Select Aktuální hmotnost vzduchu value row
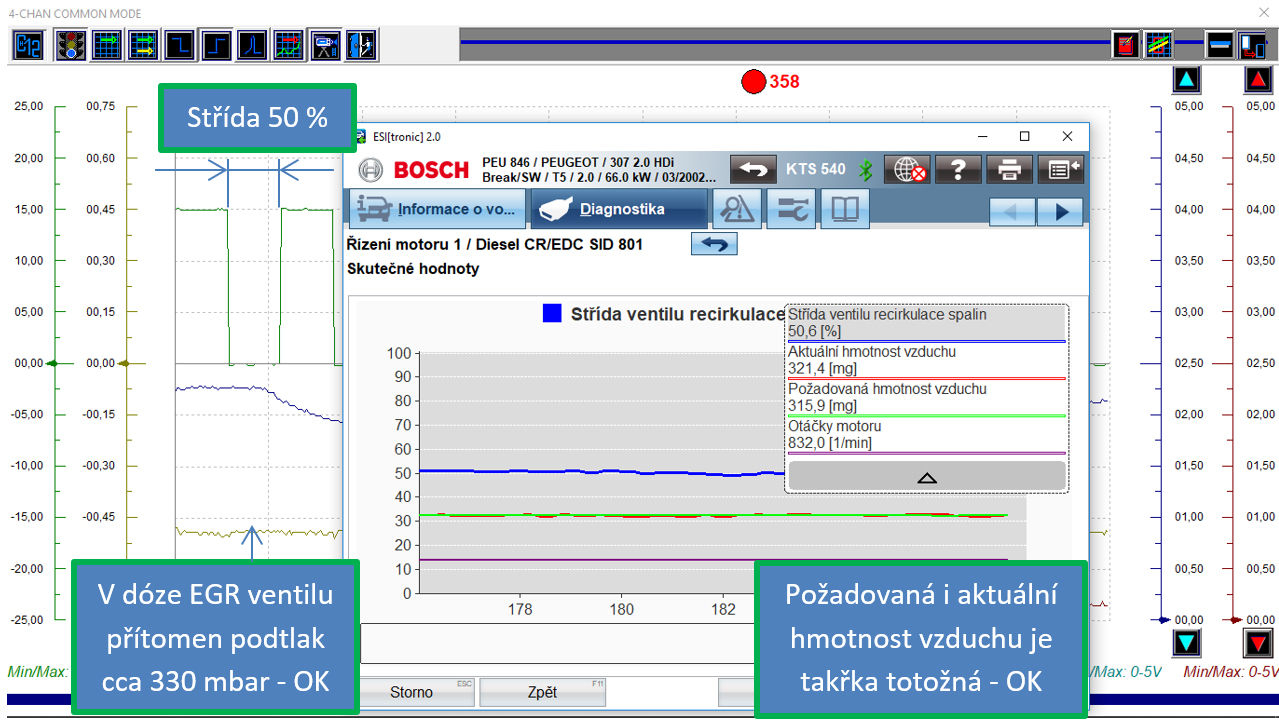The width and height of the screenshot is (1279, 721). (x=927, y=362)
